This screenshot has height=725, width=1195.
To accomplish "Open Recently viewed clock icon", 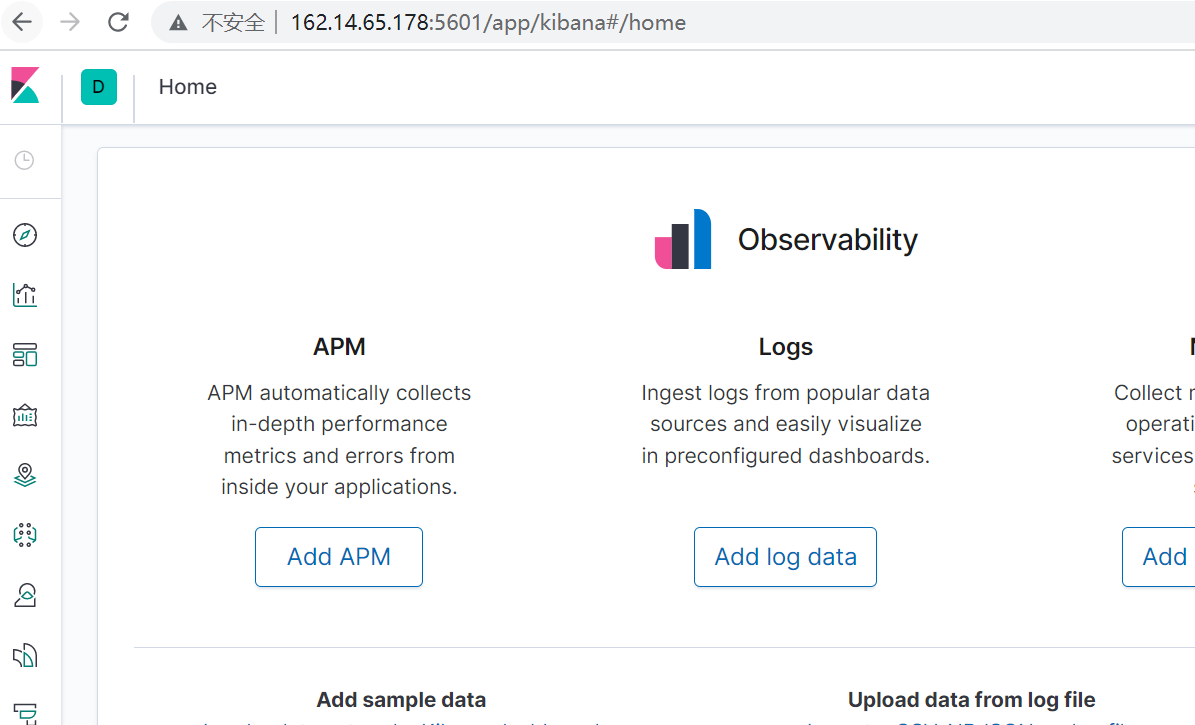I will [x=24, y=160].
